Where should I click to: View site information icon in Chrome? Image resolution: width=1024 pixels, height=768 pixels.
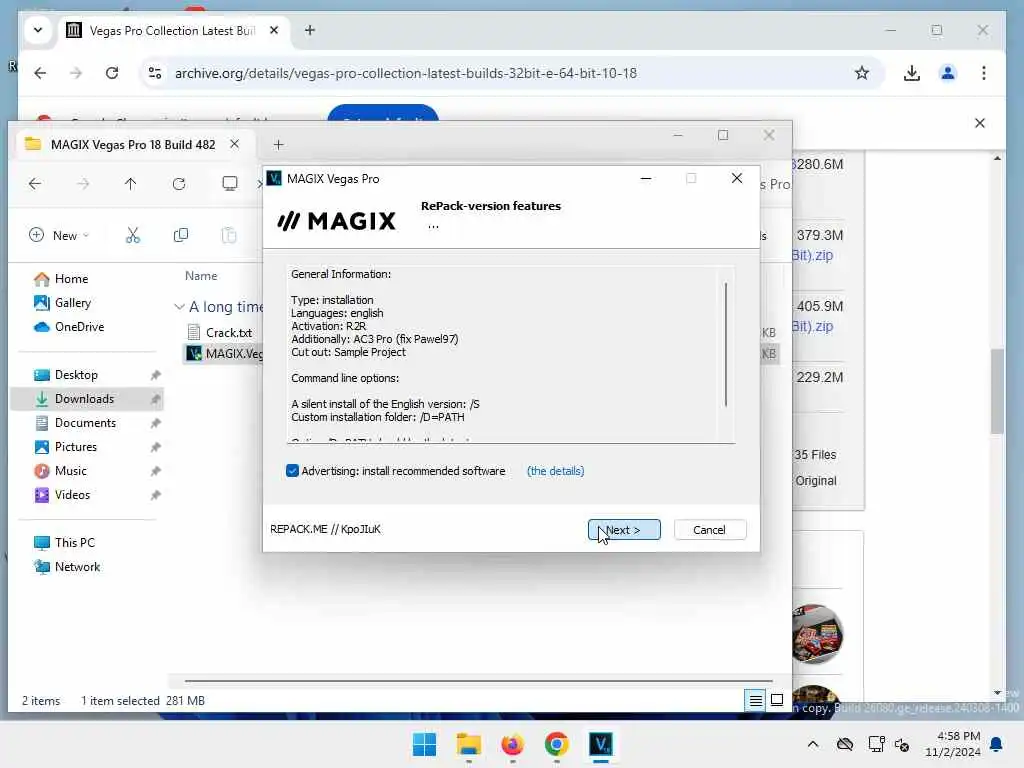155,73
